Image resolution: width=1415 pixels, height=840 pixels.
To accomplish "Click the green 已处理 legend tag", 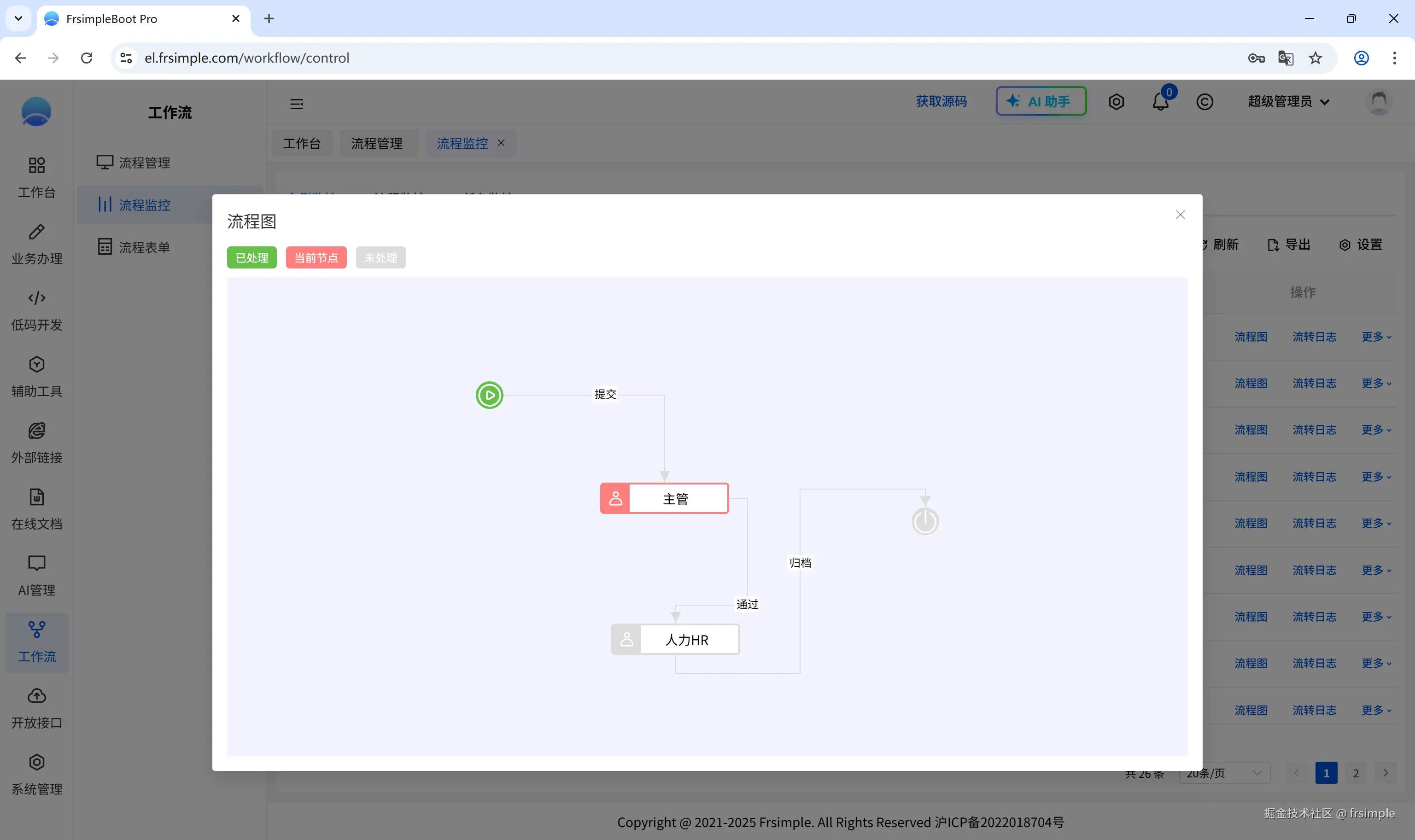I will point(251,257).
